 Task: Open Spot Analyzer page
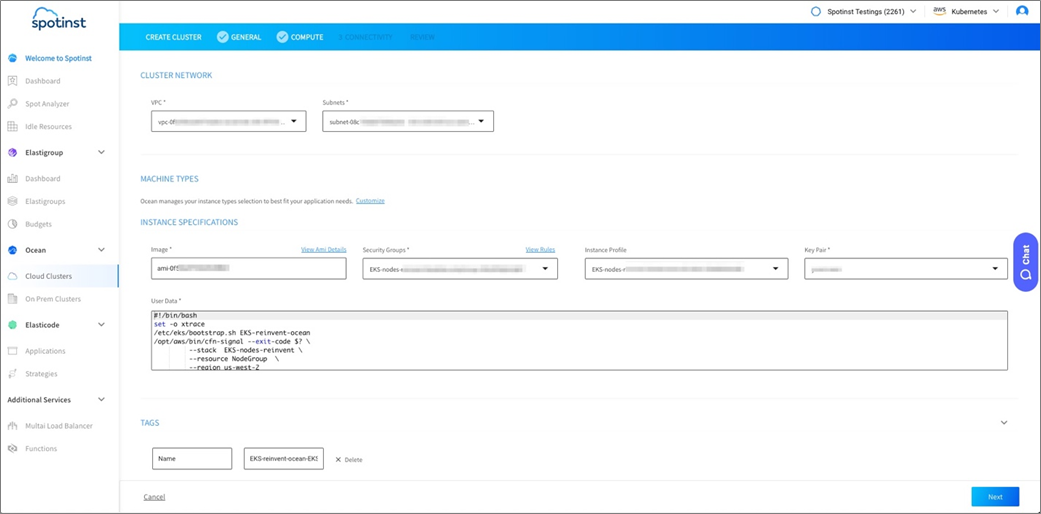coord(47,104)
